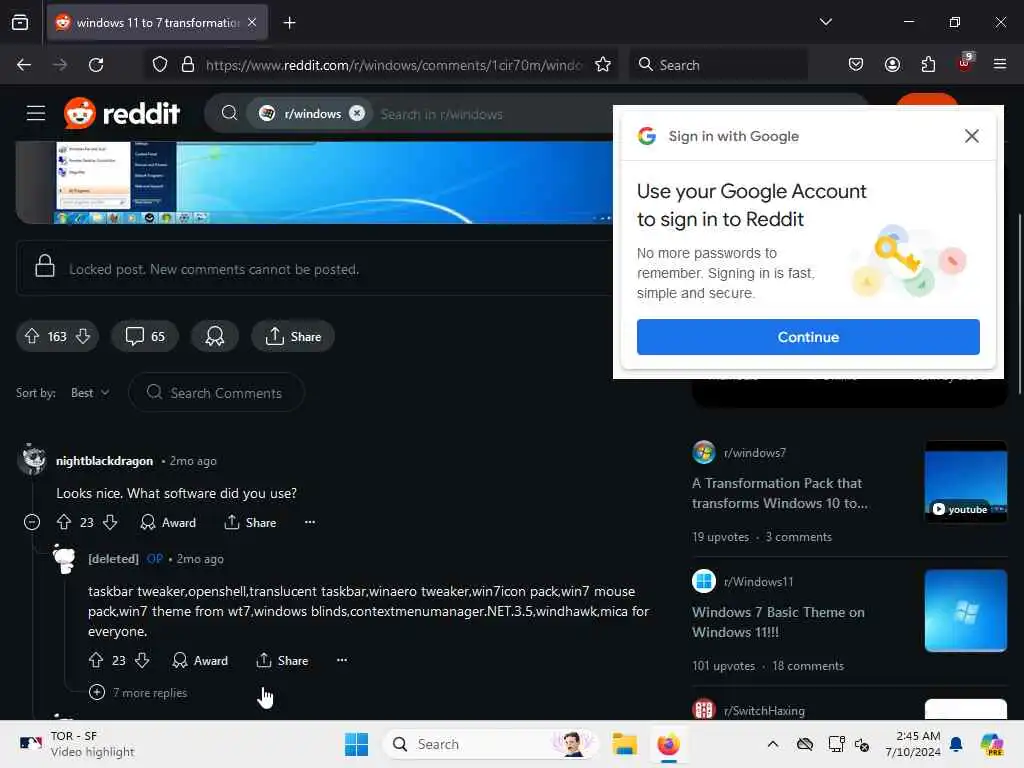Upvote the post with 163 votes
The image size is (1024, 768).
(x=32, y=336)
